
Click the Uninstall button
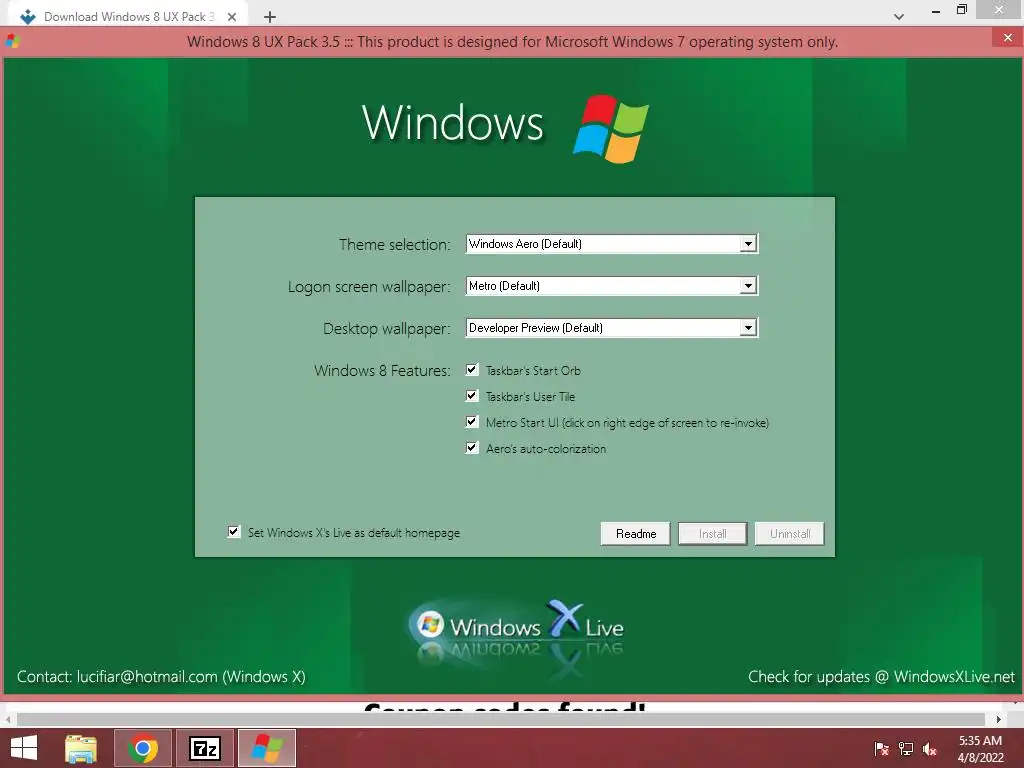[790, 534]
